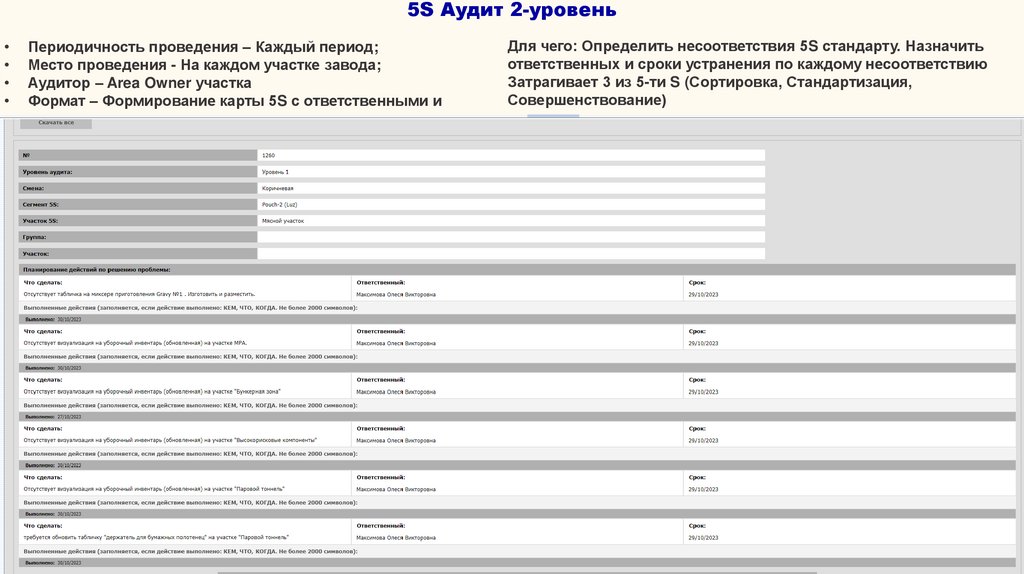
Task: Click deadline 29/10/2023 in Gravy №1 row
Action: (x=703, y=295)
